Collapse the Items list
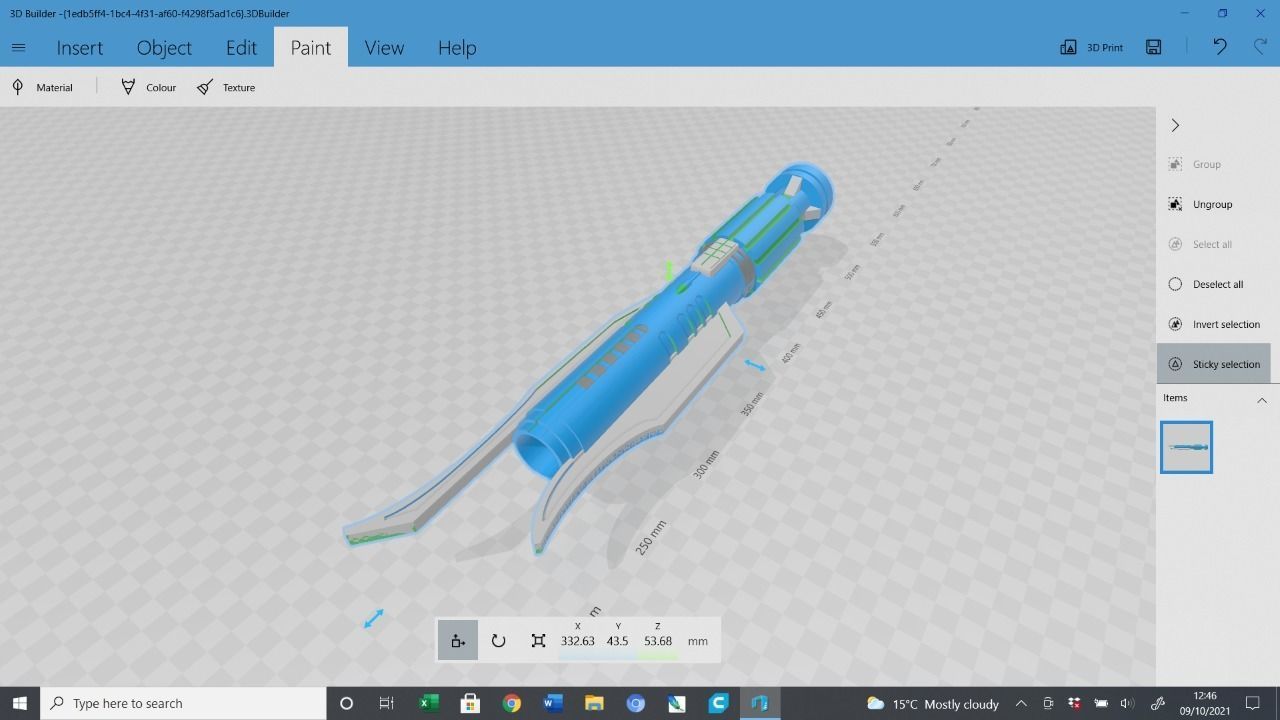This screenshot has width=1280, height=720. point(1261,400)
